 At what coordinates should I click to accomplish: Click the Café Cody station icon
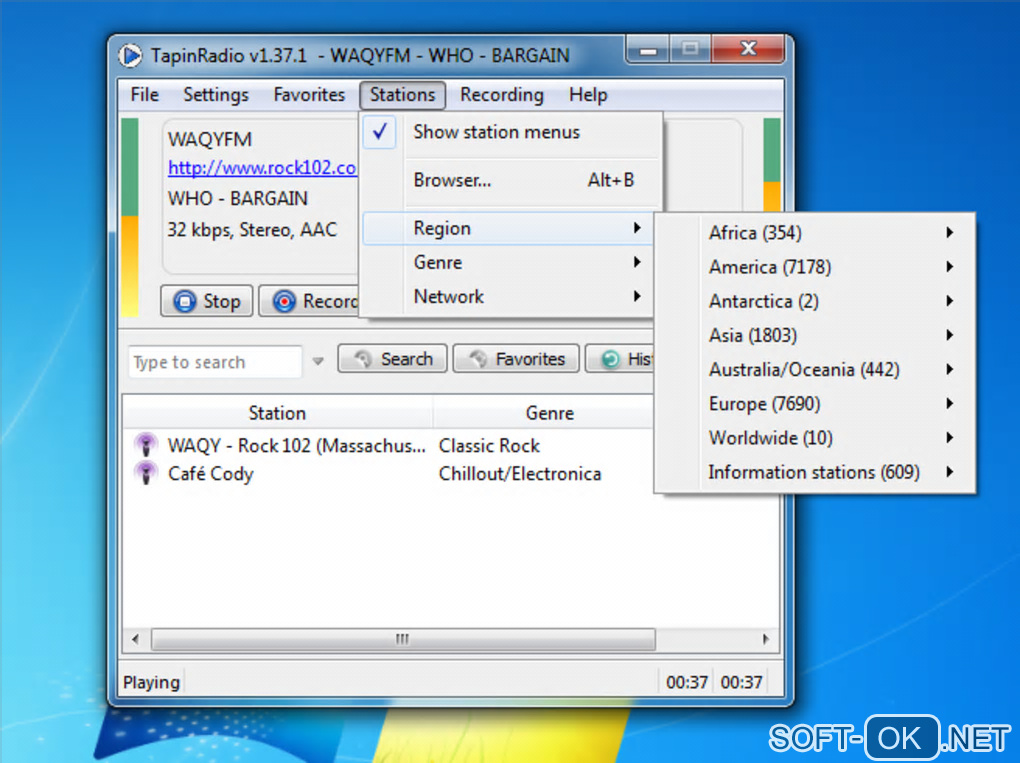point(146,474)
